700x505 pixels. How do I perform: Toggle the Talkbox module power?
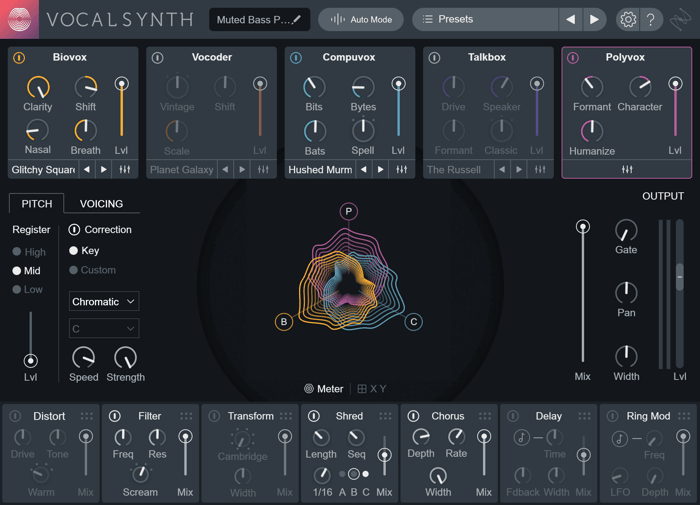click(x=434, y=58)
